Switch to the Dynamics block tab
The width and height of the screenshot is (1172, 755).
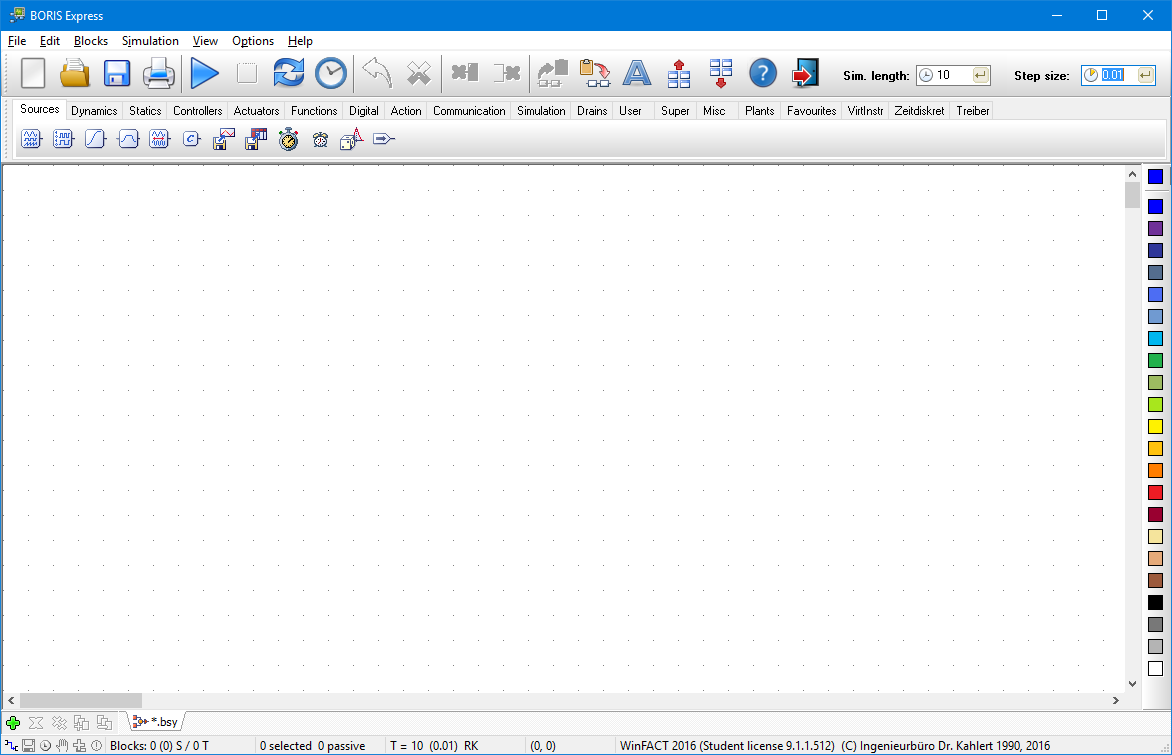pyautogui.click(x=94, y=111)
